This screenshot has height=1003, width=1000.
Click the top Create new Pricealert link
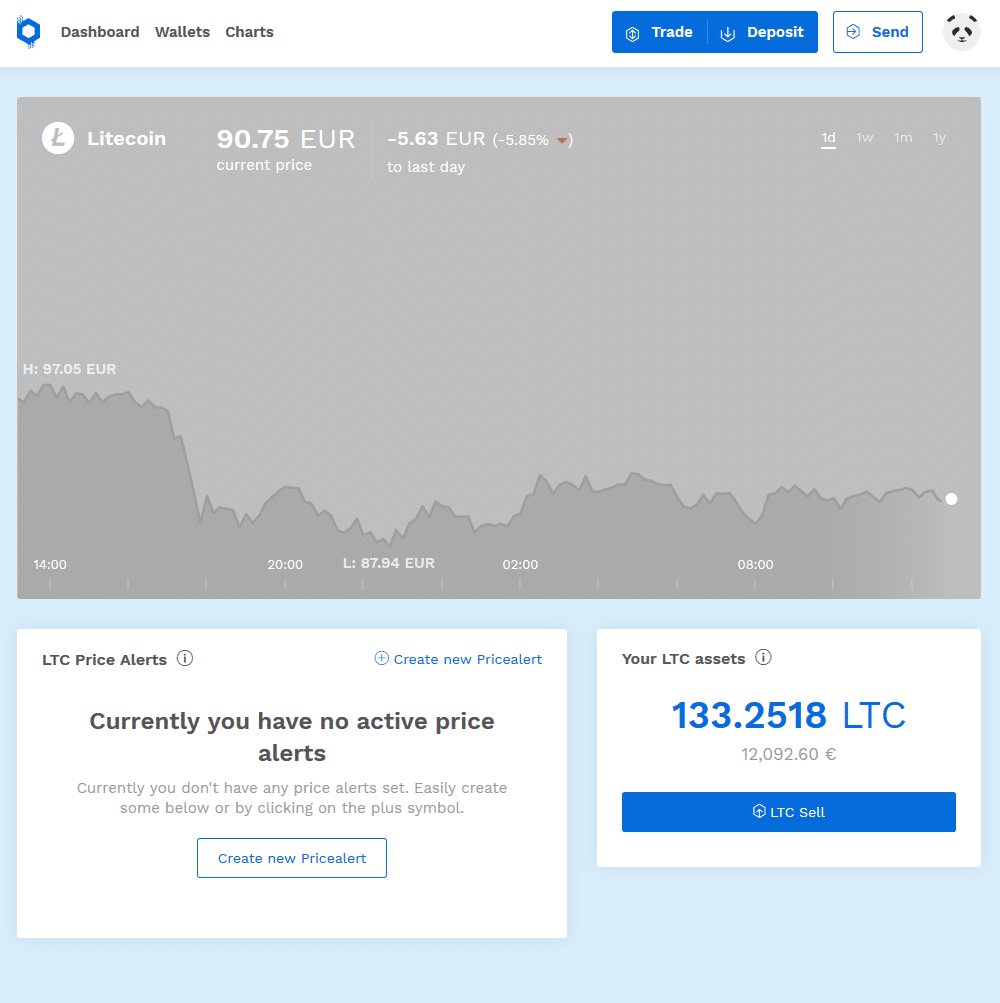pyautogui.click(x=458, y=659)
